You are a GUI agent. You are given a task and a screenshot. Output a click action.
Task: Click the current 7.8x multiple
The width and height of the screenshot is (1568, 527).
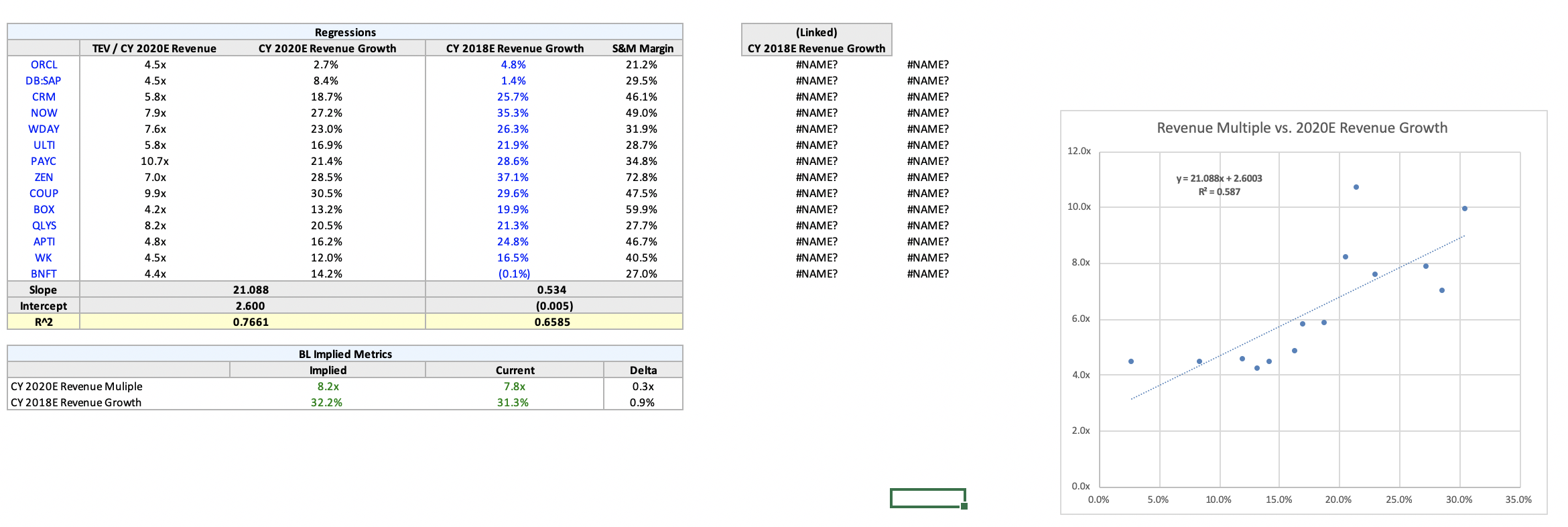(x=515, y=386)
